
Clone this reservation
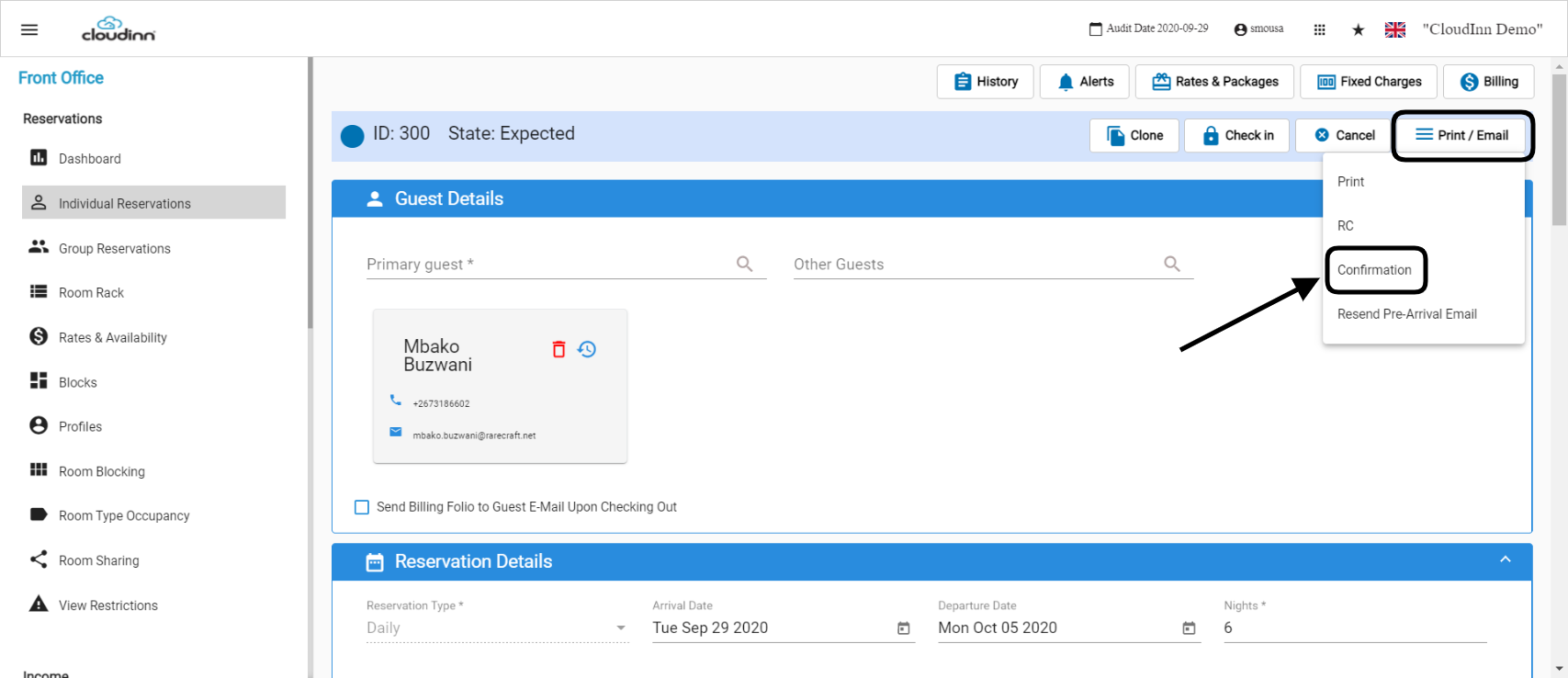(x=1134, y=135)
